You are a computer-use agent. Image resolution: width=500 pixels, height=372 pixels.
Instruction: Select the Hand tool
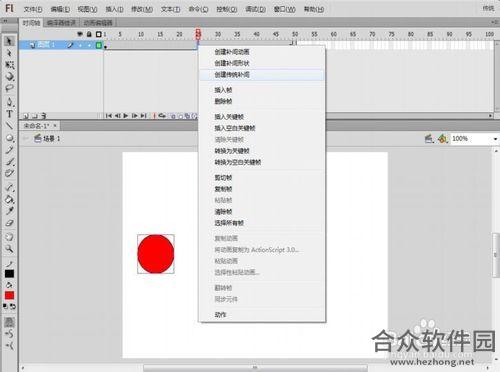[9, 237]
